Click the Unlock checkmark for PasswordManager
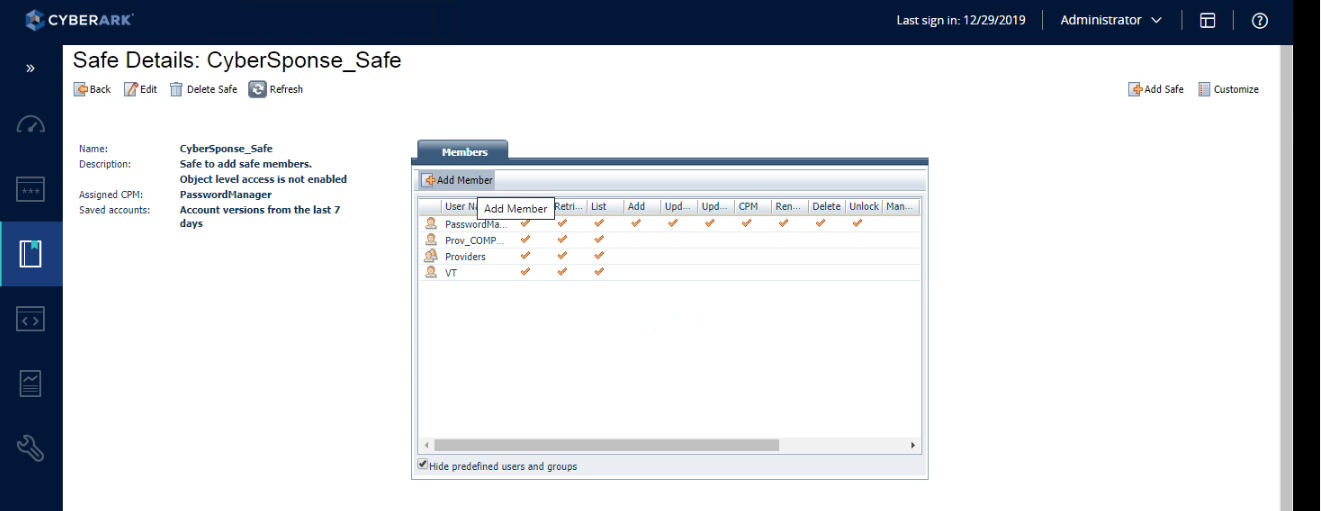1321x511 pixels. tap(857, 224)
